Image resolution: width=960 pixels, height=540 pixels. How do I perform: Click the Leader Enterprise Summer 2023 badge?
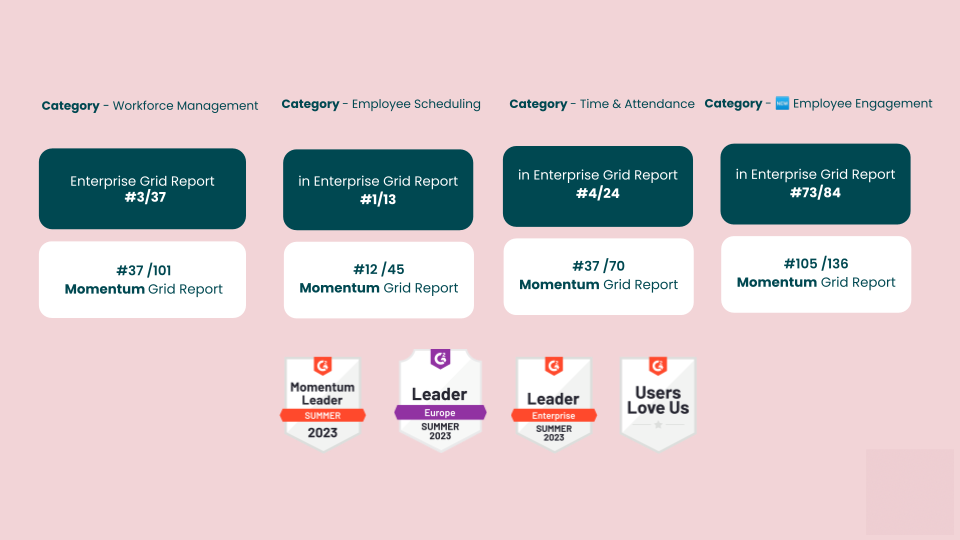coord(553,405)
